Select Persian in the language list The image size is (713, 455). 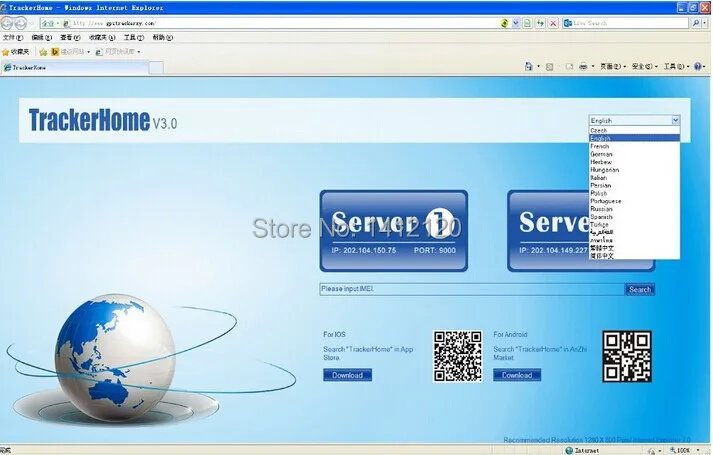tap(634, 185)
